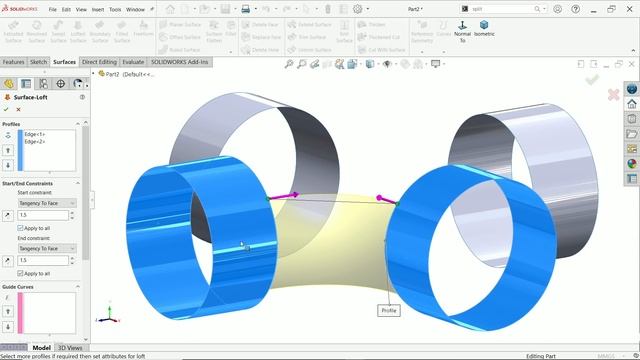
Task: Open search box dropdown arrow
Action: coord(544,9)
